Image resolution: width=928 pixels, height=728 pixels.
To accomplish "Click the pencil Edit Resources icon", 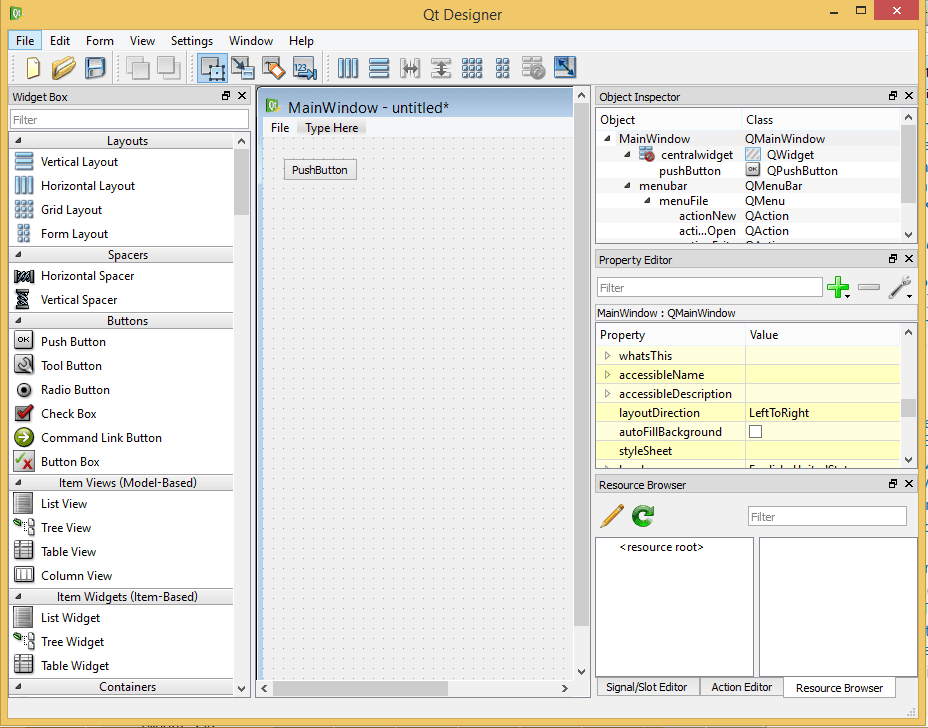I will click(612, 516).
